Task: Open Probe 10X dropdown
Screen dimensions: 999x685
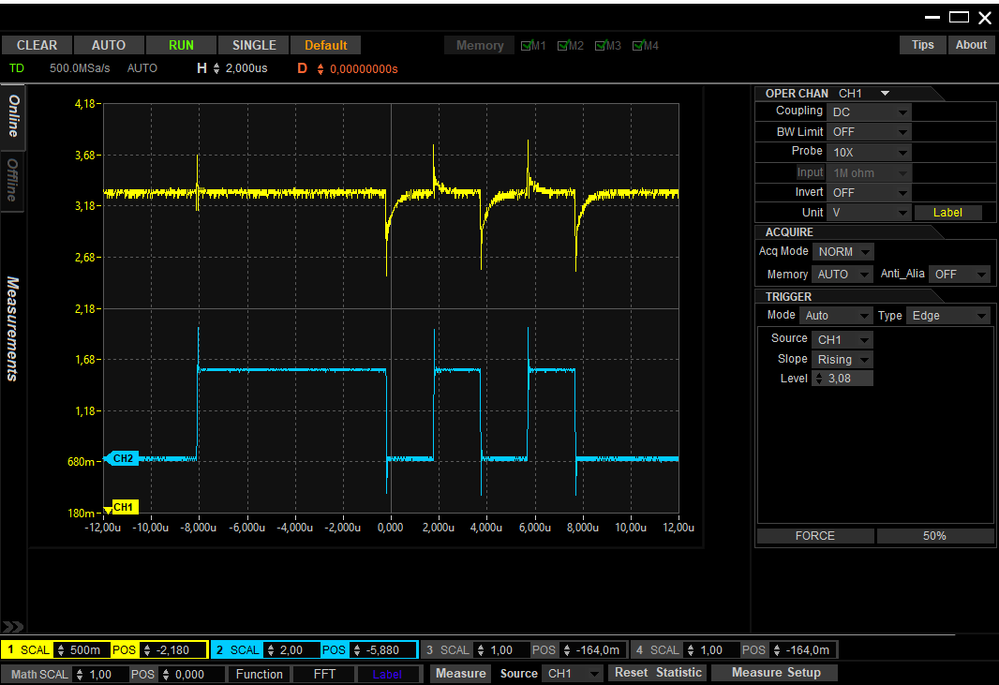Action: pos(869,152)
